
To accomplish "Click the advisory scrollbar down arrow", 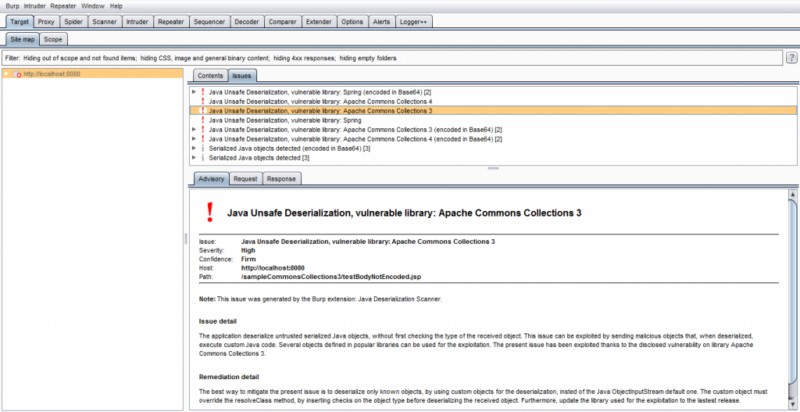I will 792,404.
